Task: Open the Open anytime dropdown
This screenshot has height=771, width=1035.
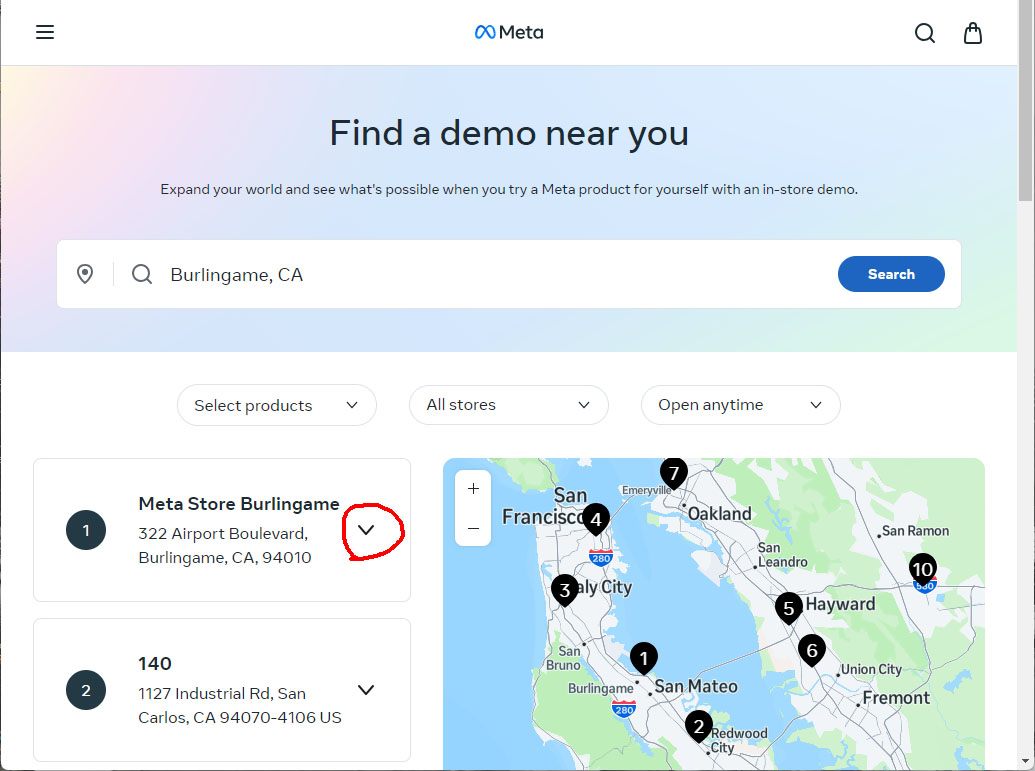Action: (740, 405)
